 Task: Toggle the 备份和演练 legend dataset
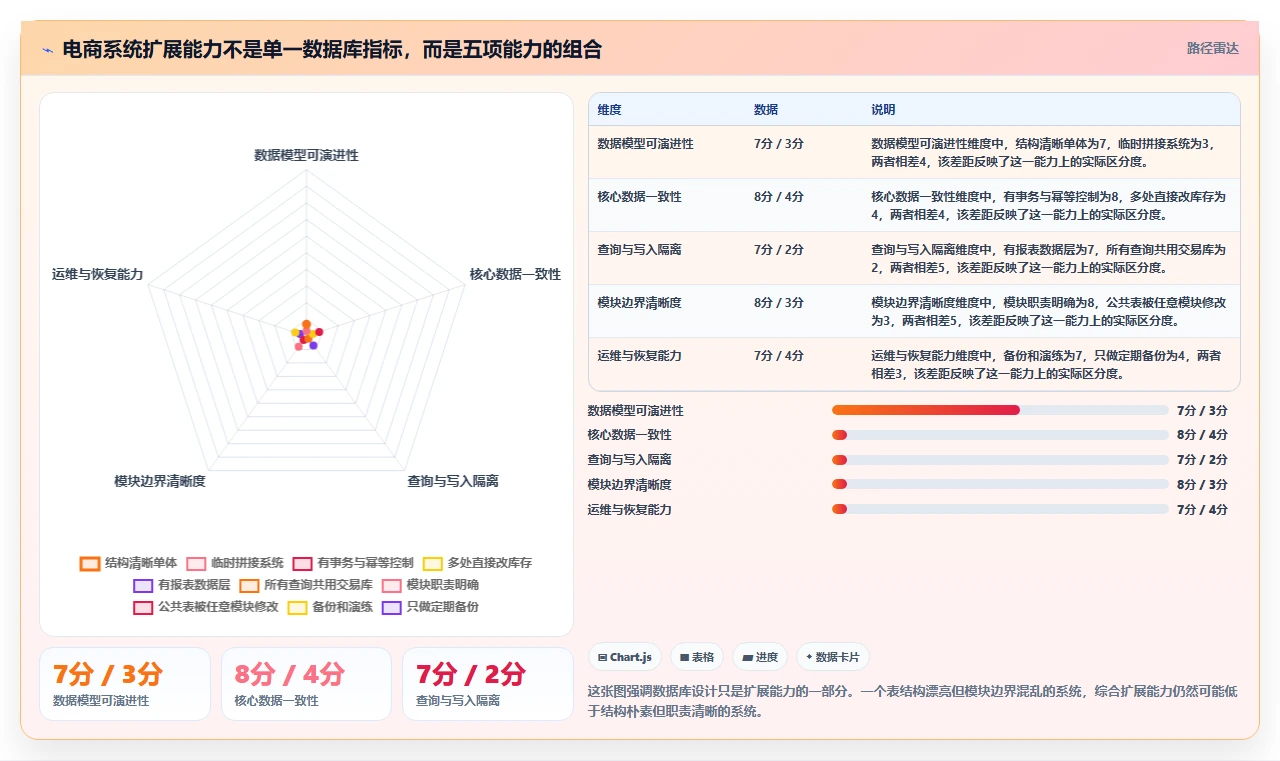click(330, 607)
